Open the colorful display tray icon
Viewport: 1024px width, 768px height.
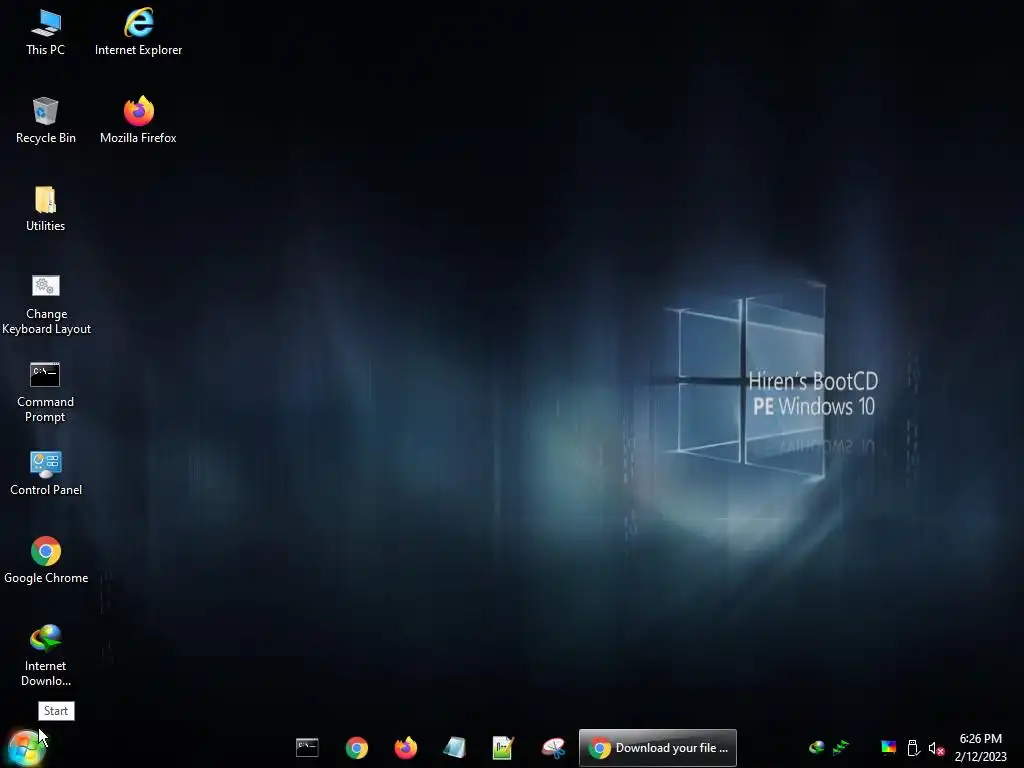pos(888,747)
